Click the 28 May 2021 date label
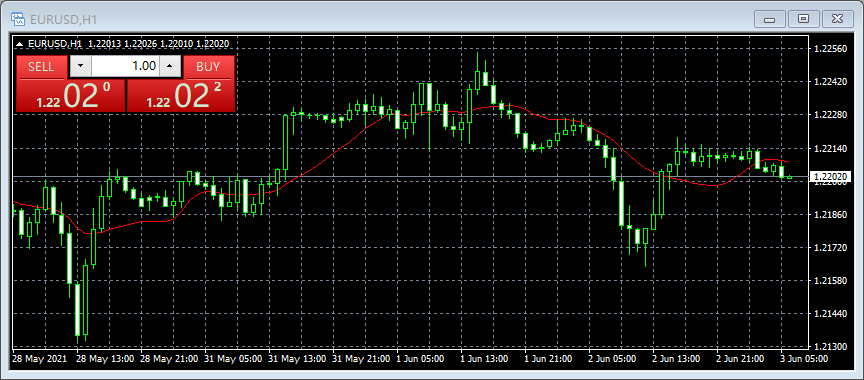Image resolution: width=864 pixels, height=380 pixels. [40, 359]
